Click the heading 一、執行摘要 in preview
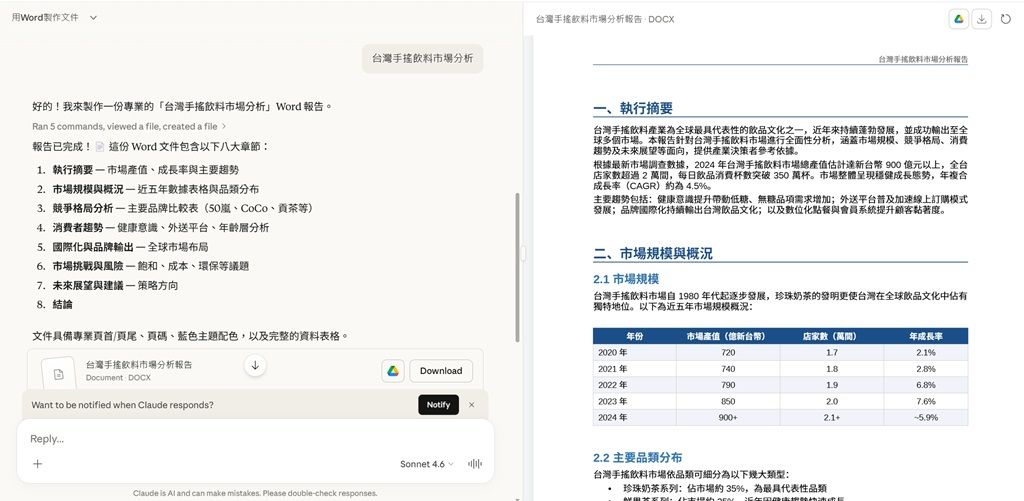Image resolution: width=1024 pixels, height=501 pixels. coord(633,108)
